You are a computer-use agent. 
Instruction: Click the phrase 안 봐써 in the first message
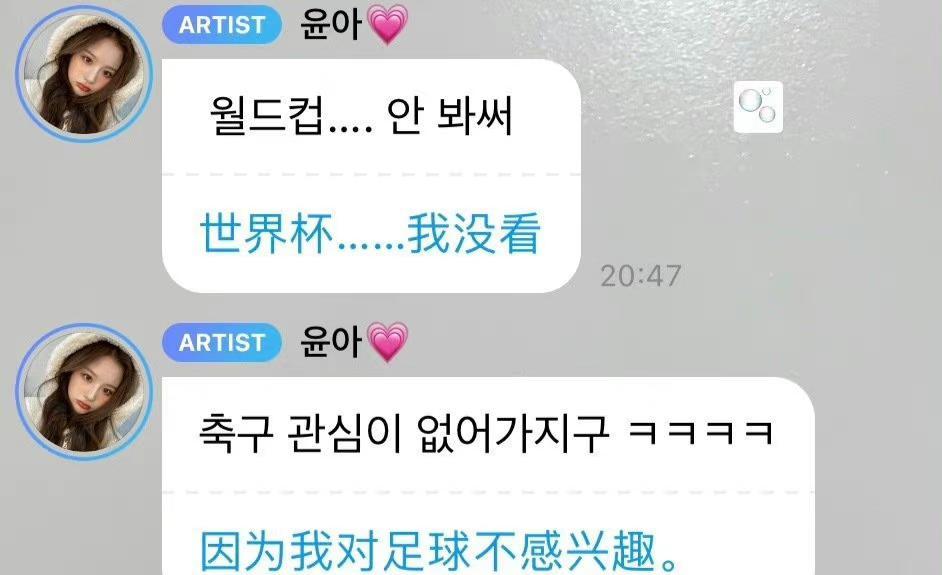[449, 115]
